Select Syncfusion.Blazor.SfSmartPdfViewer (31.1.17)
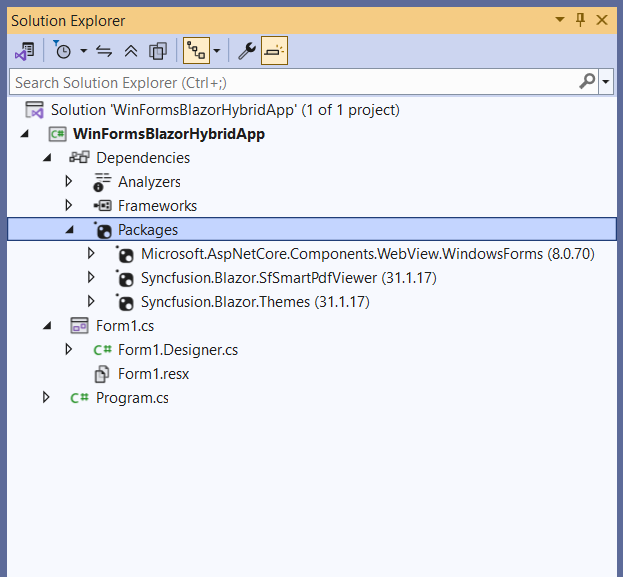This screenshot has height=577, width=623. pos(289,278)
